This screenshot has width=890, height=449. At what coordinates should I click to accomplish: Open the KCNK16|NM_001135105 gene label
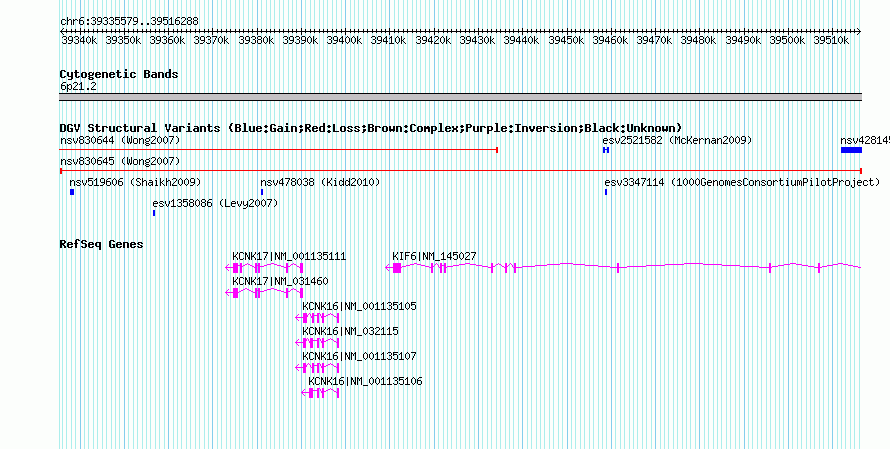pos(359,307)
